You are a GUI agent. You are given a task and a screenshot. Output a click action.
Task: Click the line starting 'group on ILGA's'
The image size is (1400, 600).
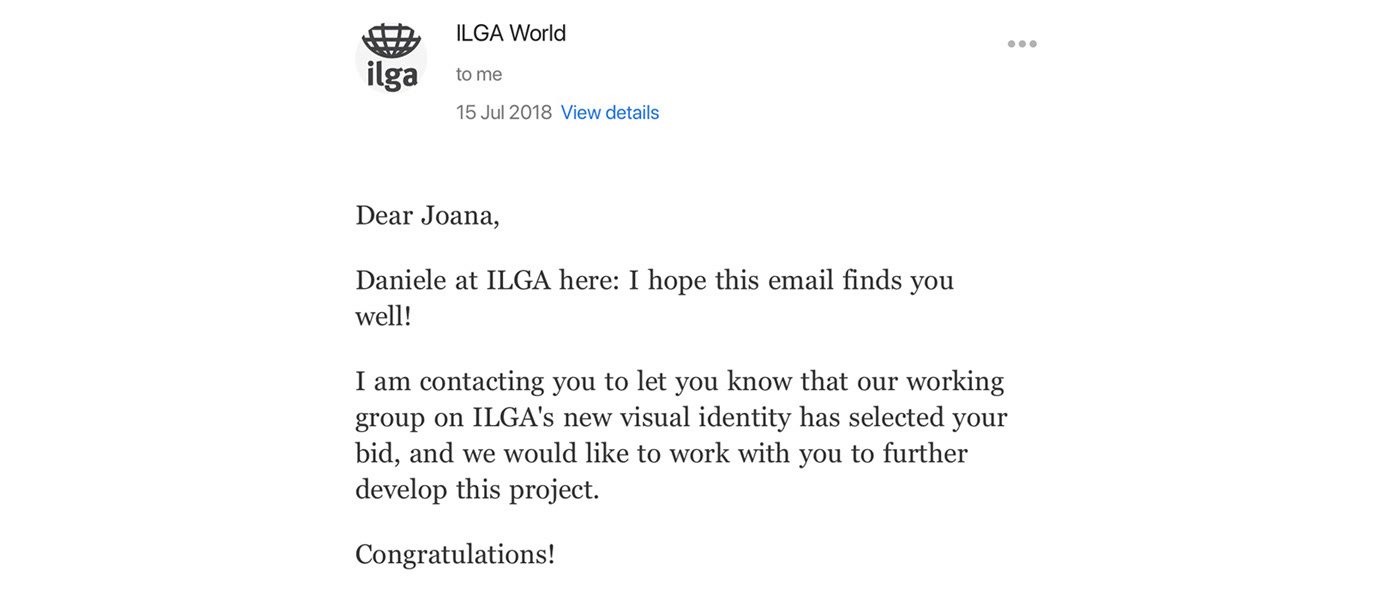pyautogui.click(x=681, y=417)
